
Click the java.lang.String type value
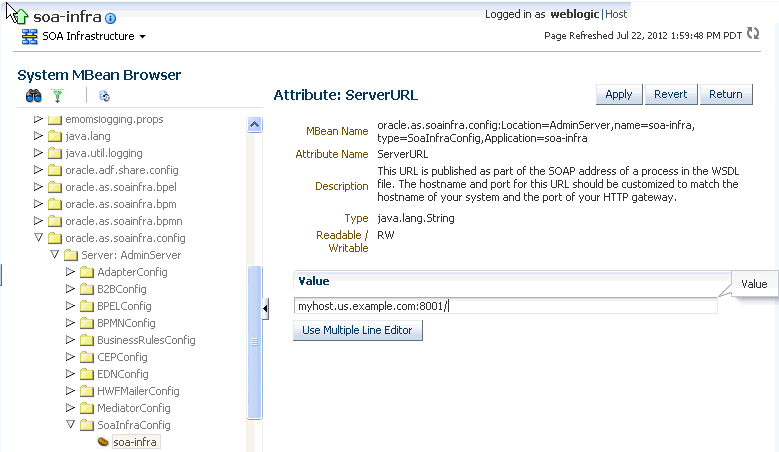pos(416,218)
